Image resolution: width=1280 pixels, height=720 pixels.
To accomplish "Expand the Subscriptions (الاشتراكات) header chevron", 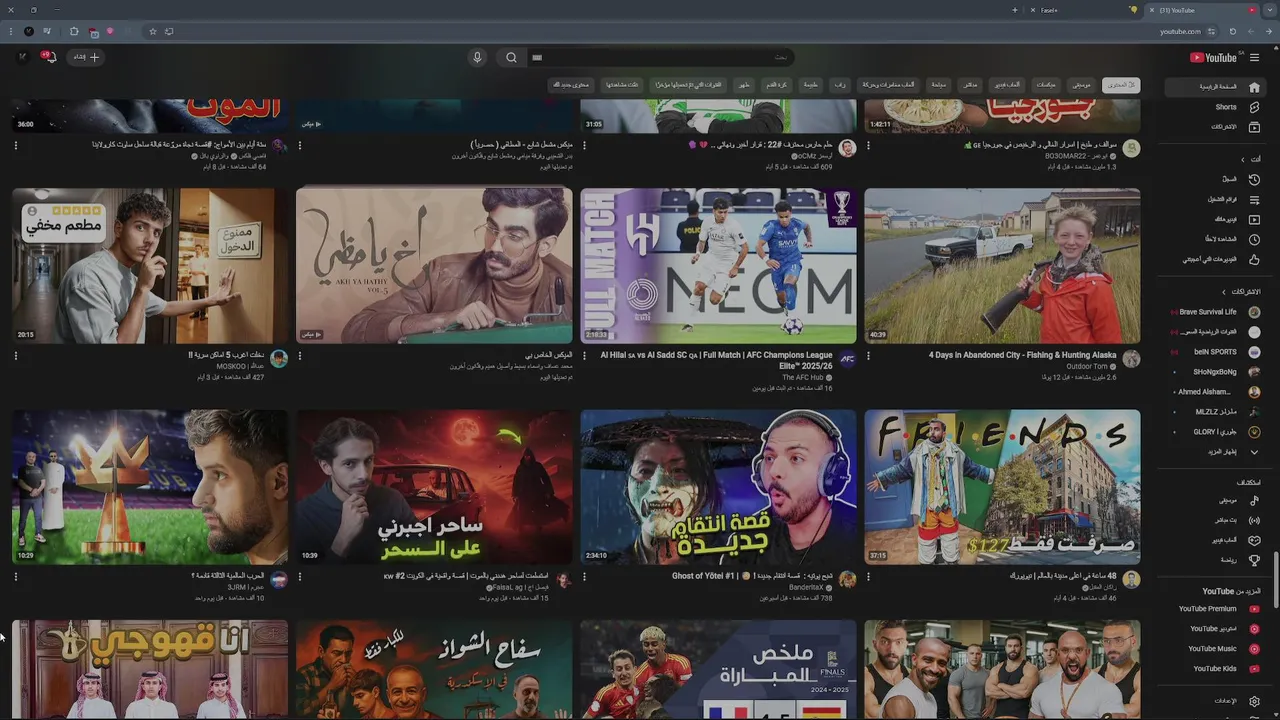I will tap(1224, 292).
